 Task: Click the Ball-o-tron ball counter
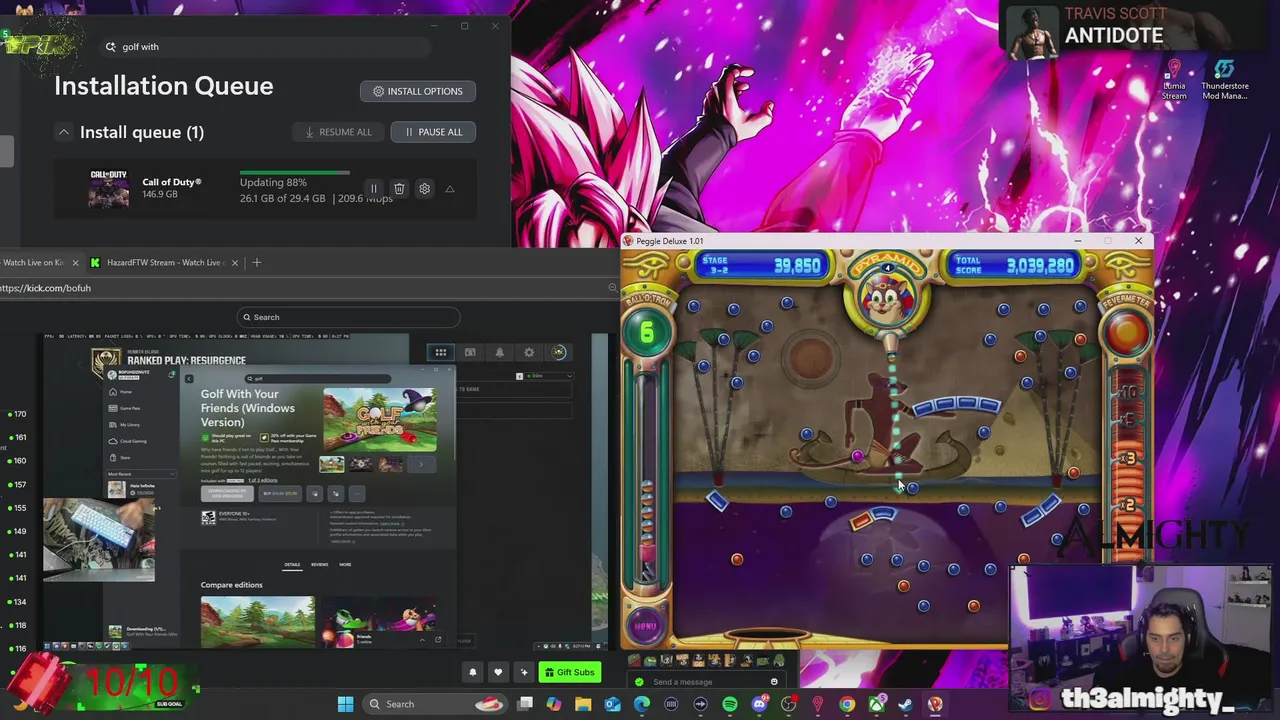click(647, 332)
